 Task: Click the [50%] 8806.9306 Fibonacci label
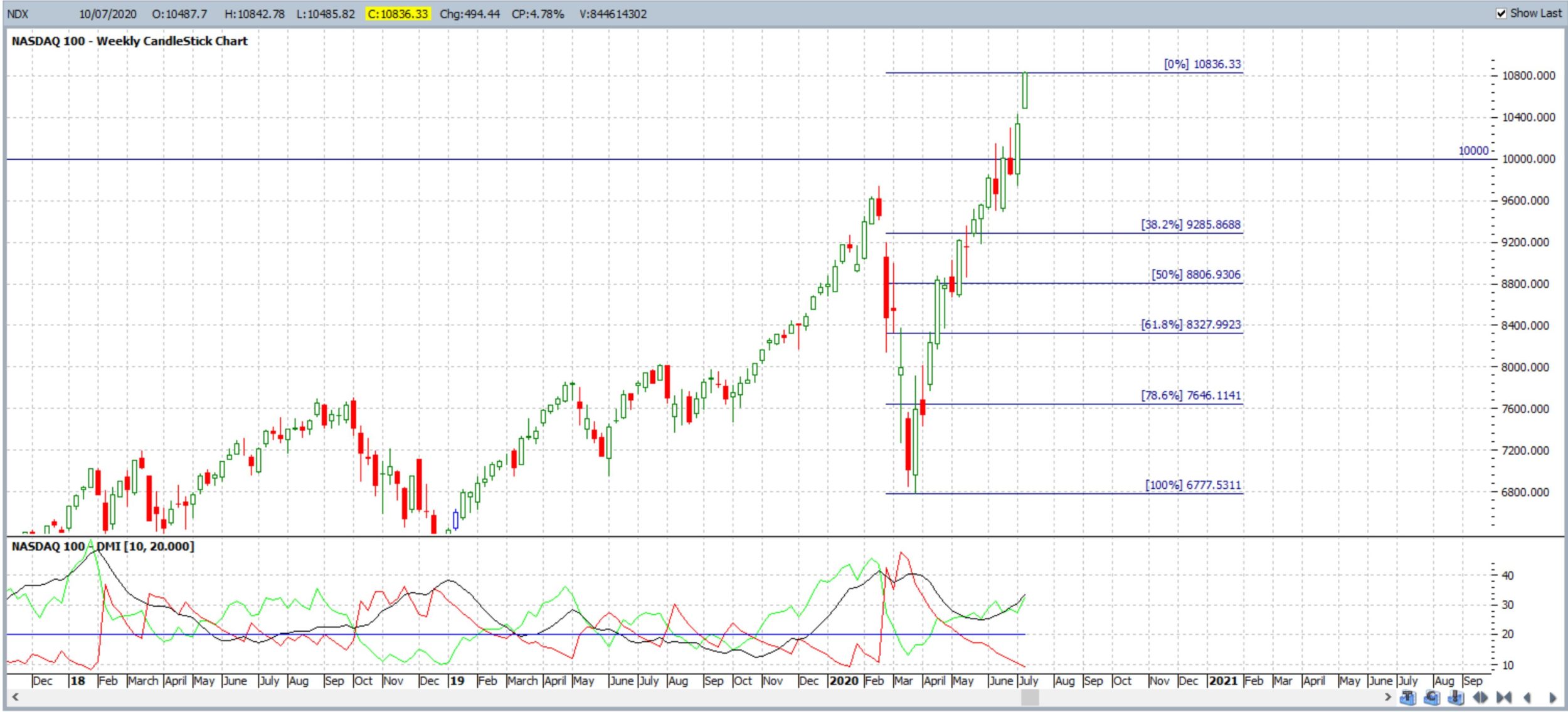1196,275
